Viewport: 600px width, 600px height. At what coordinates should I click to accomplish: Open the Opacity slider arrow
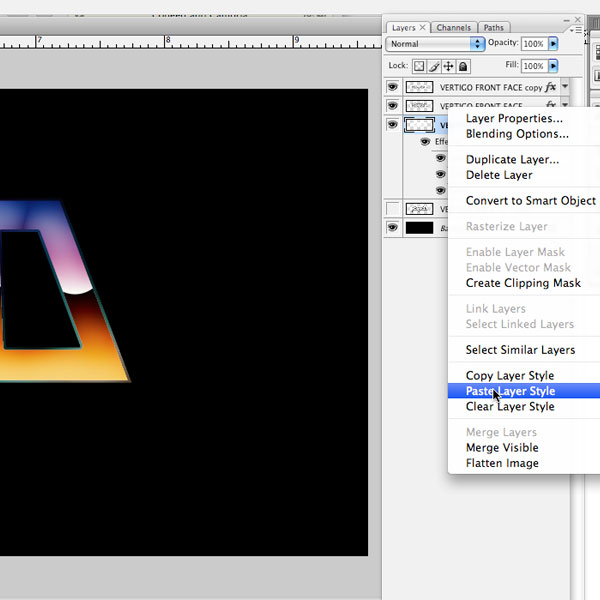553,44
